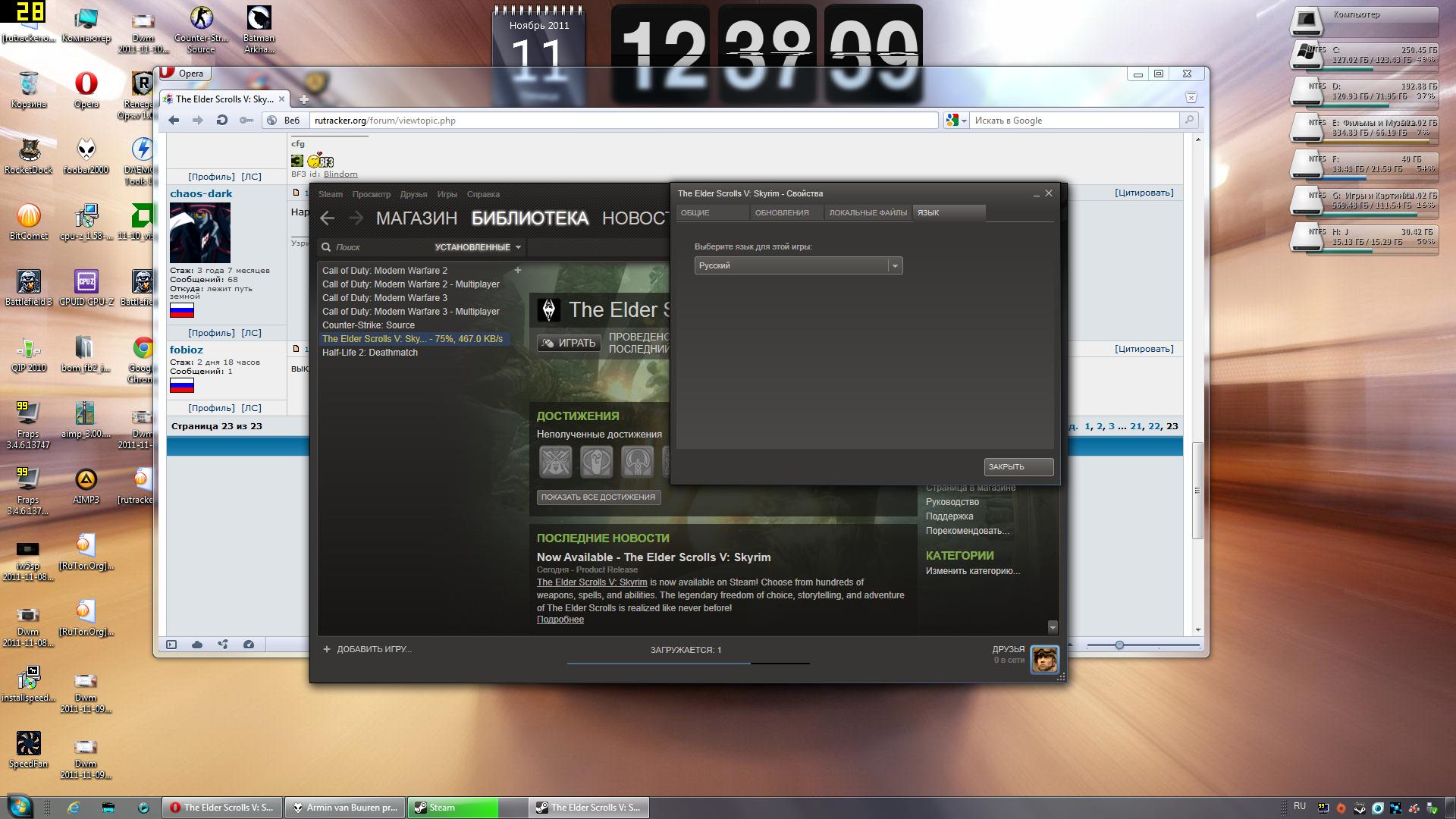Click ПОКАЗАТЬ ВСЕ ДОСТИЖЕНИЯ button

tap(598, 497)
